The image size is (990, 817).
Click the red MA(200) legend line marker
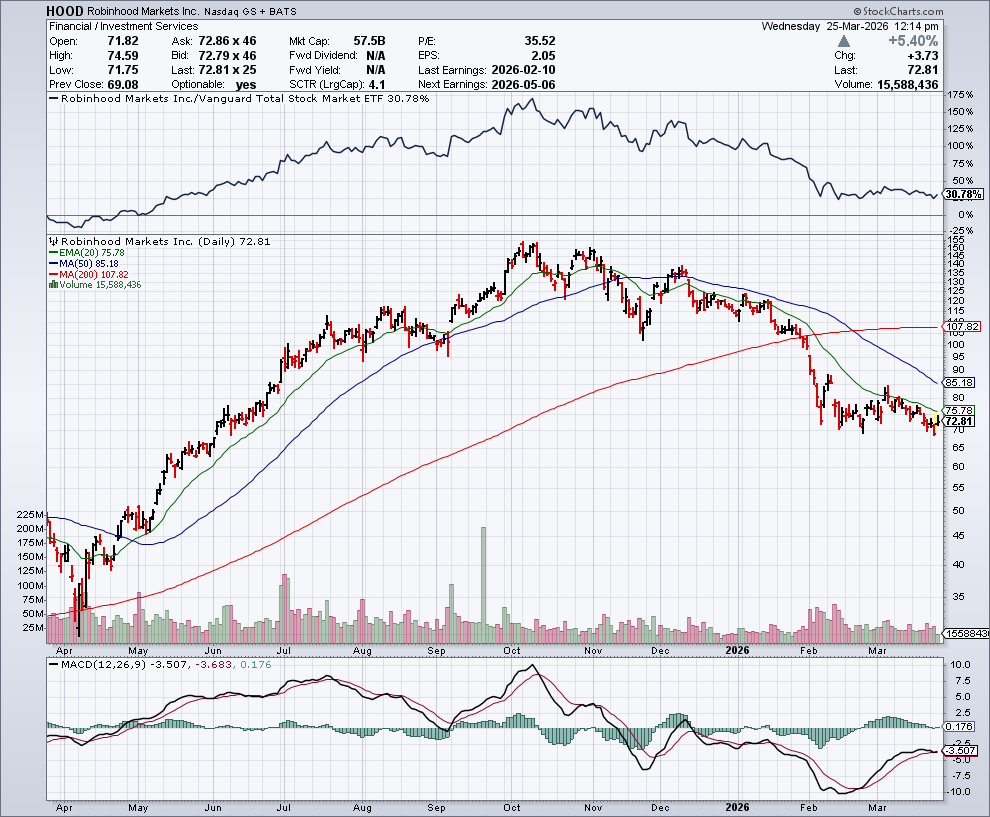[x=54, y=275]
